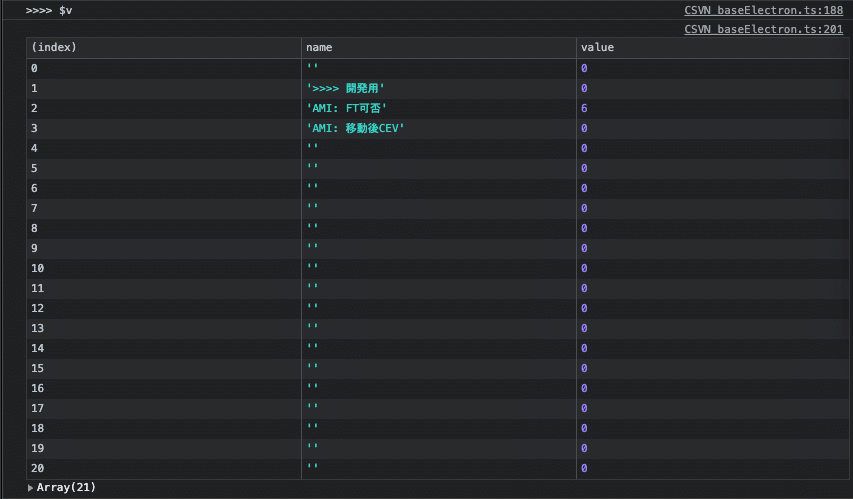Viewport: 853px width, 499px height.
Task: Select the 'AMI: 移動後CEV' name cell
Action: [438, 128]
